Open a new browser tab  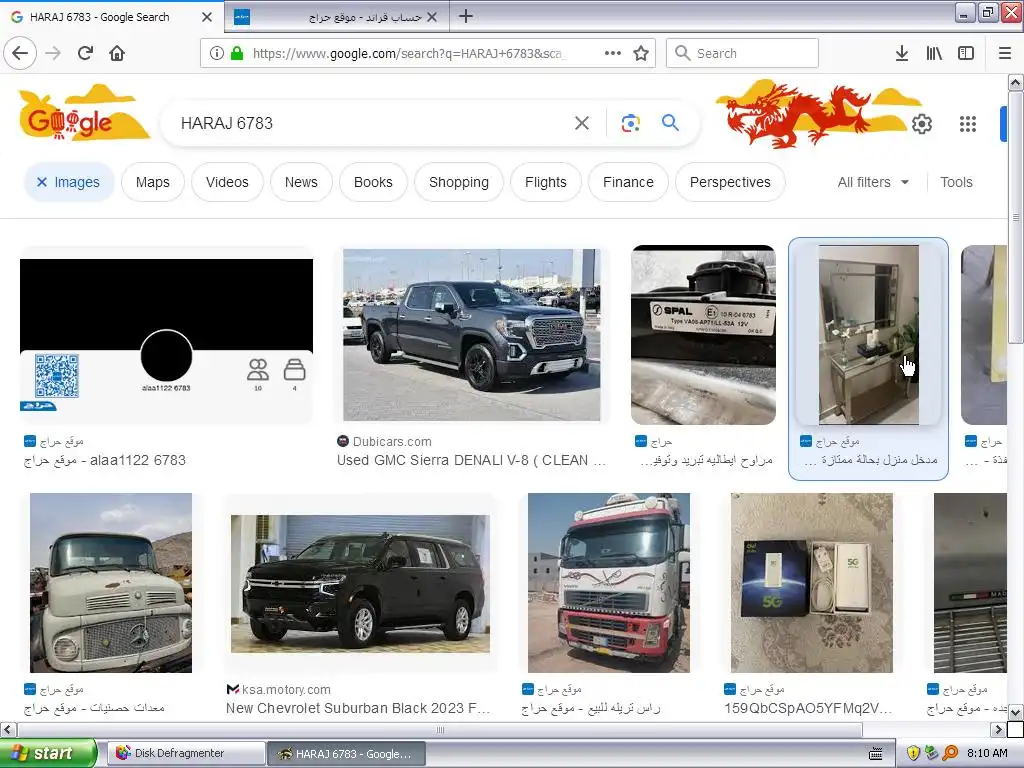[466, 16]
